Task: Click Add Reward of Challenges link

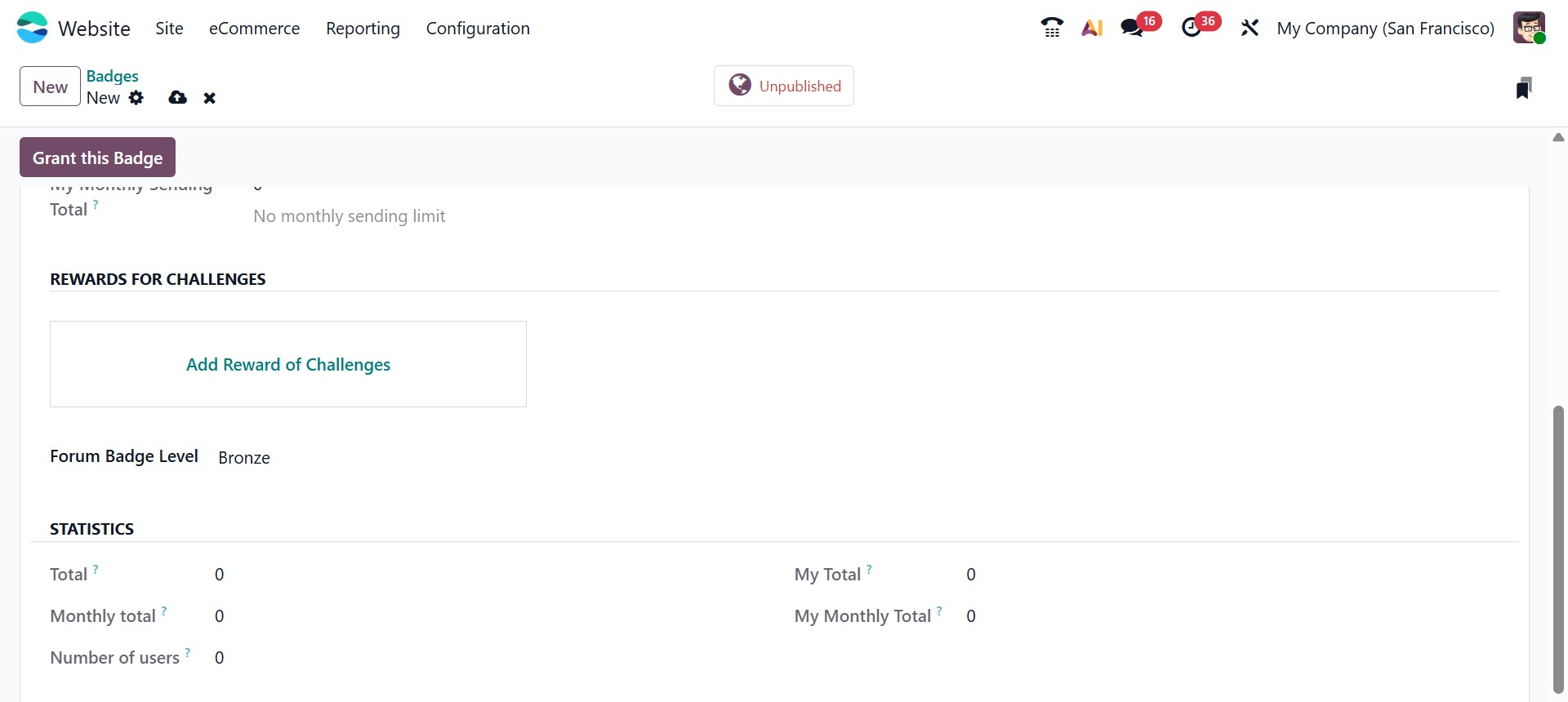Action: (288, 365)
